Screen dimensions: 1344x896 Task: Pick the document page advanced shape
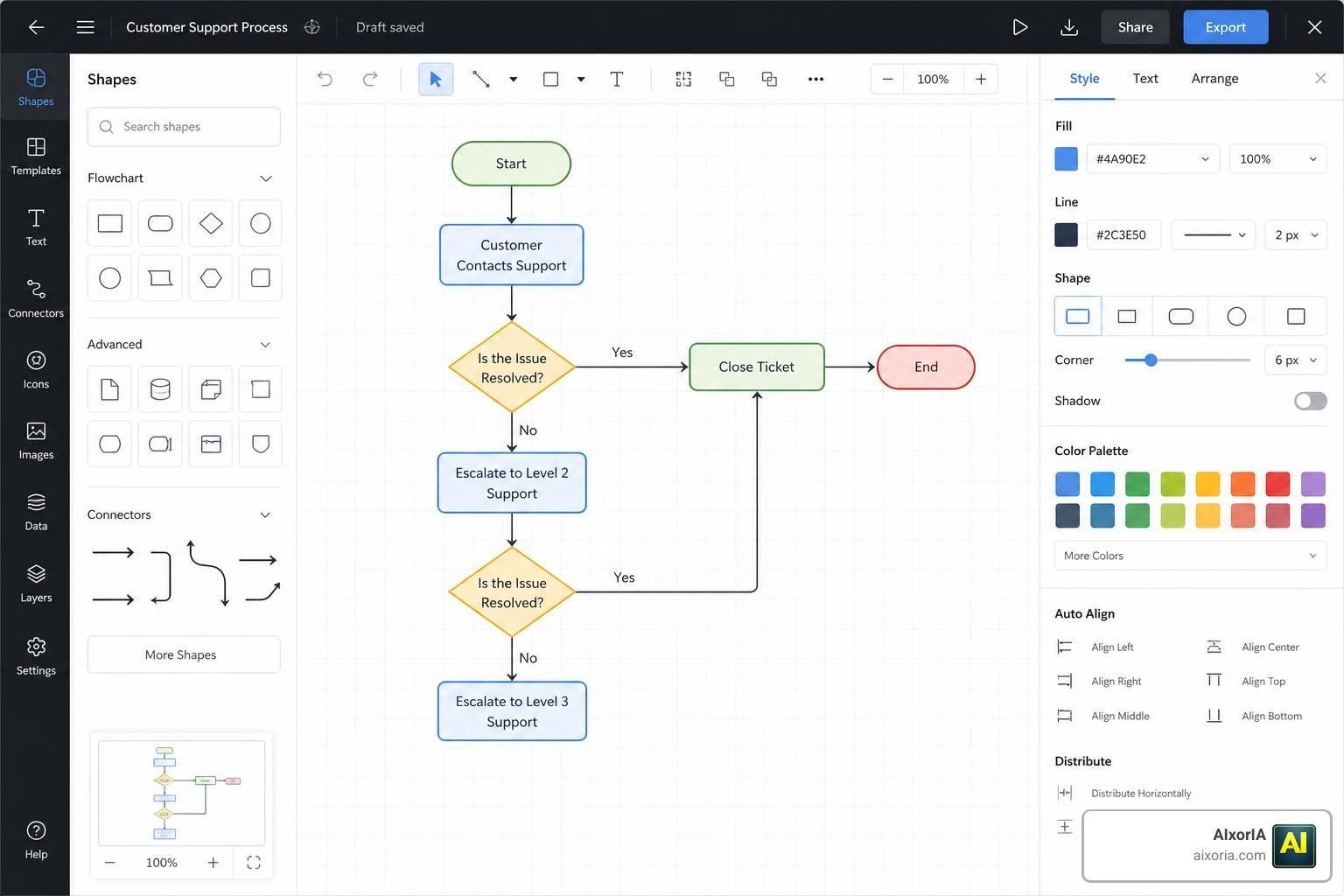point(109,389)
